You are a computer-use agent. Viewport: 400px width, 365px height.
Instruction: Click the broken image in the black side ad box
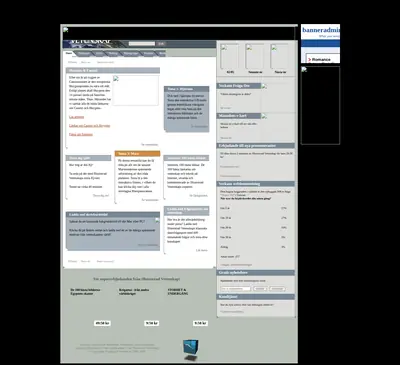(304, 69)
